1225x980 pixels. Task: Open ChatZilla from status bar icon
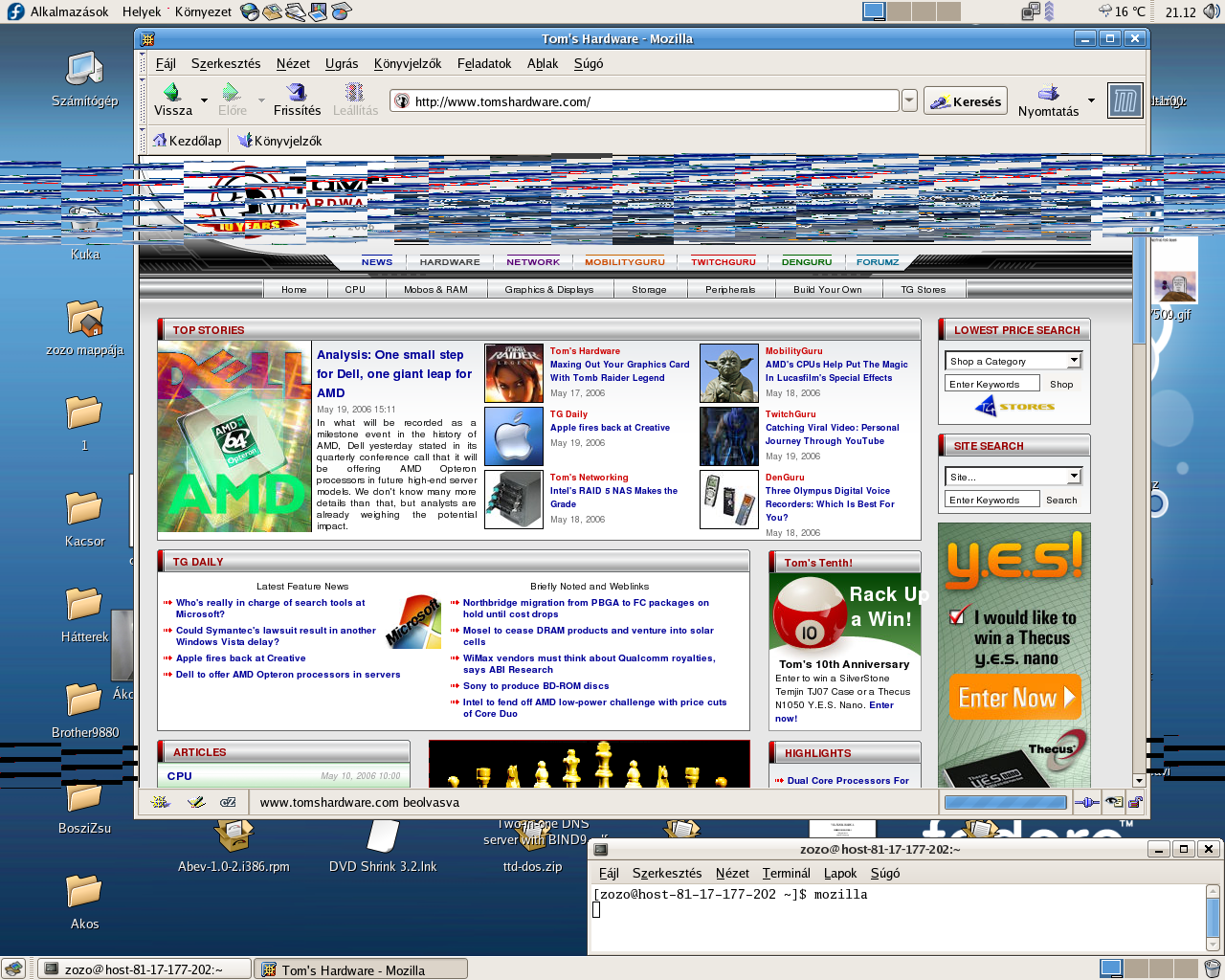click(x=228, y=802)
